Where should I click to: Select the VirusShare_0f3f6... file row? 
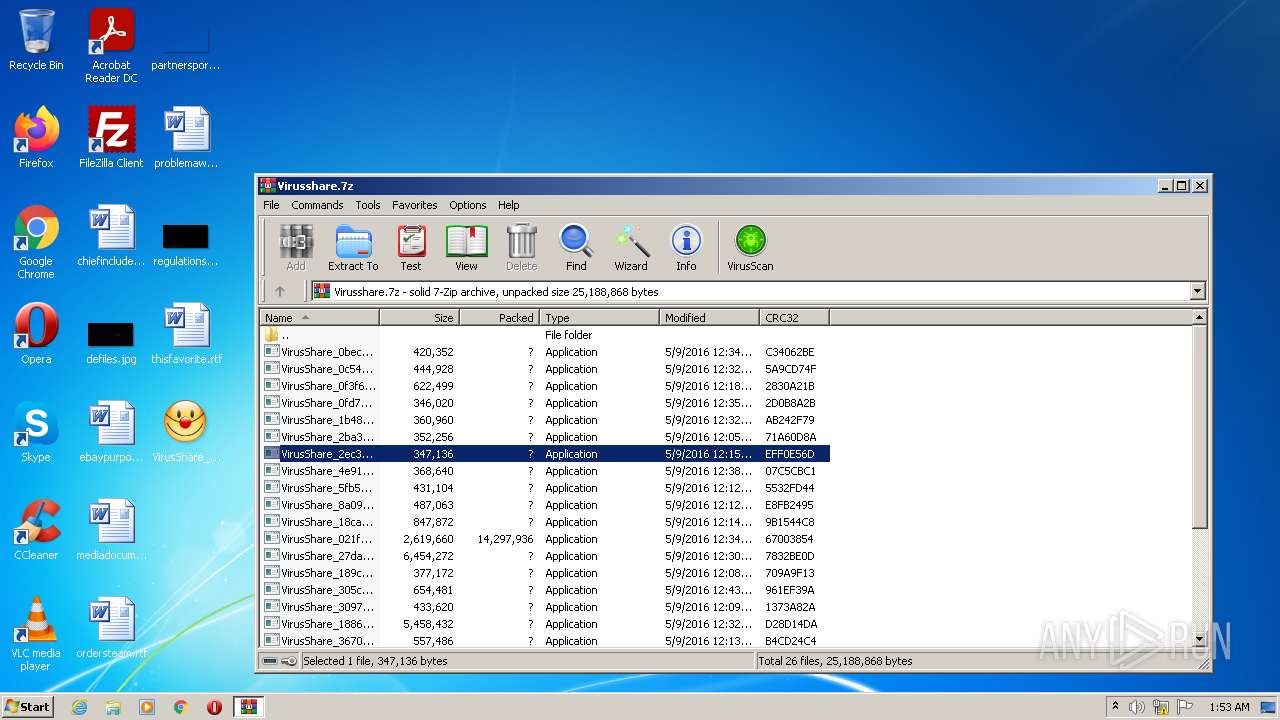[545, 386]
